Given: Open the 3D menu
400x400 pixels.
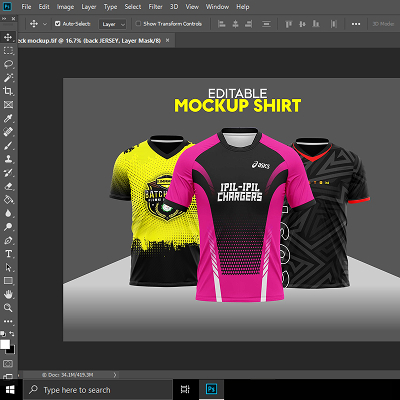Looking at the screenshot, I should tap(174, 7).
